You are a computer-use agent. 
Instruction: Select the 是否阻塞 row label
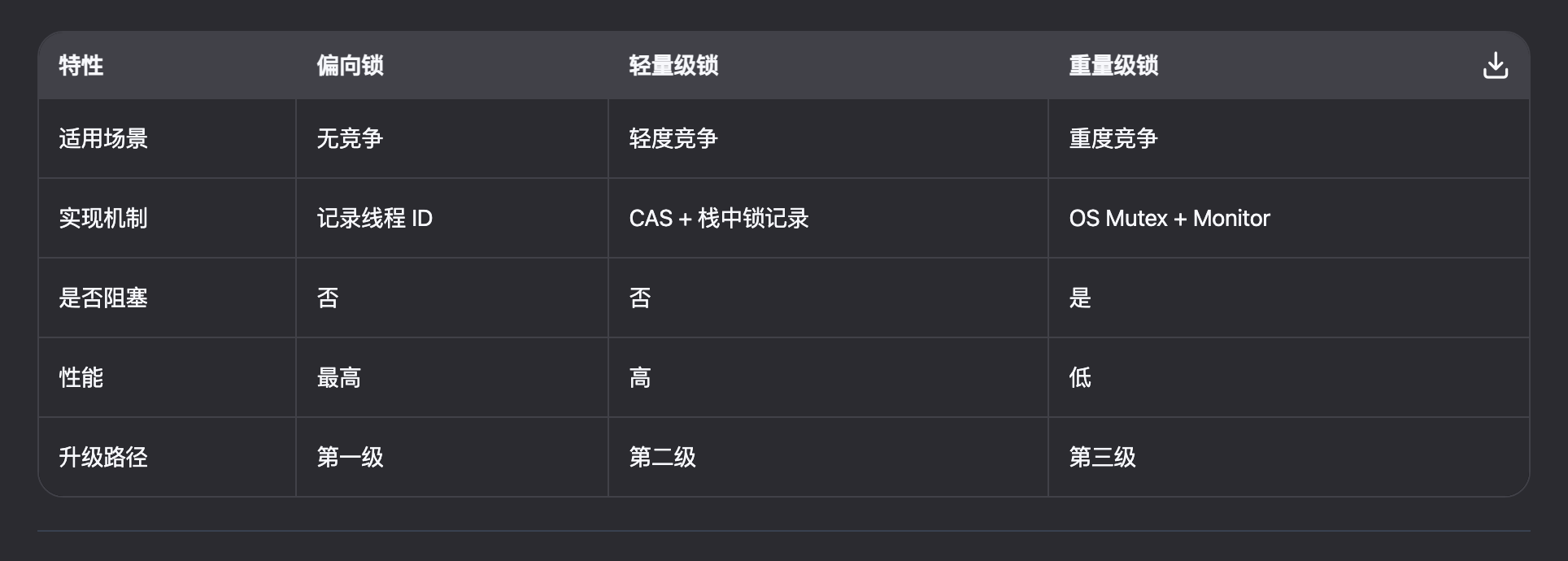pos(103,298)
